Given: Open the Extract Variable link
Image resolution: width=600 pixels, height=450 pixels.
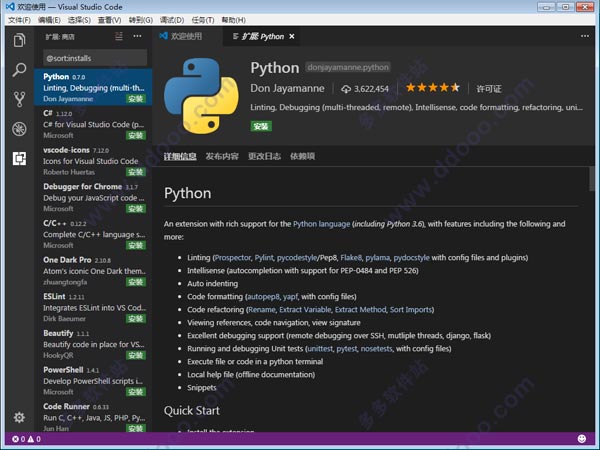Looking at the screenshot, I should coord(305,310).
